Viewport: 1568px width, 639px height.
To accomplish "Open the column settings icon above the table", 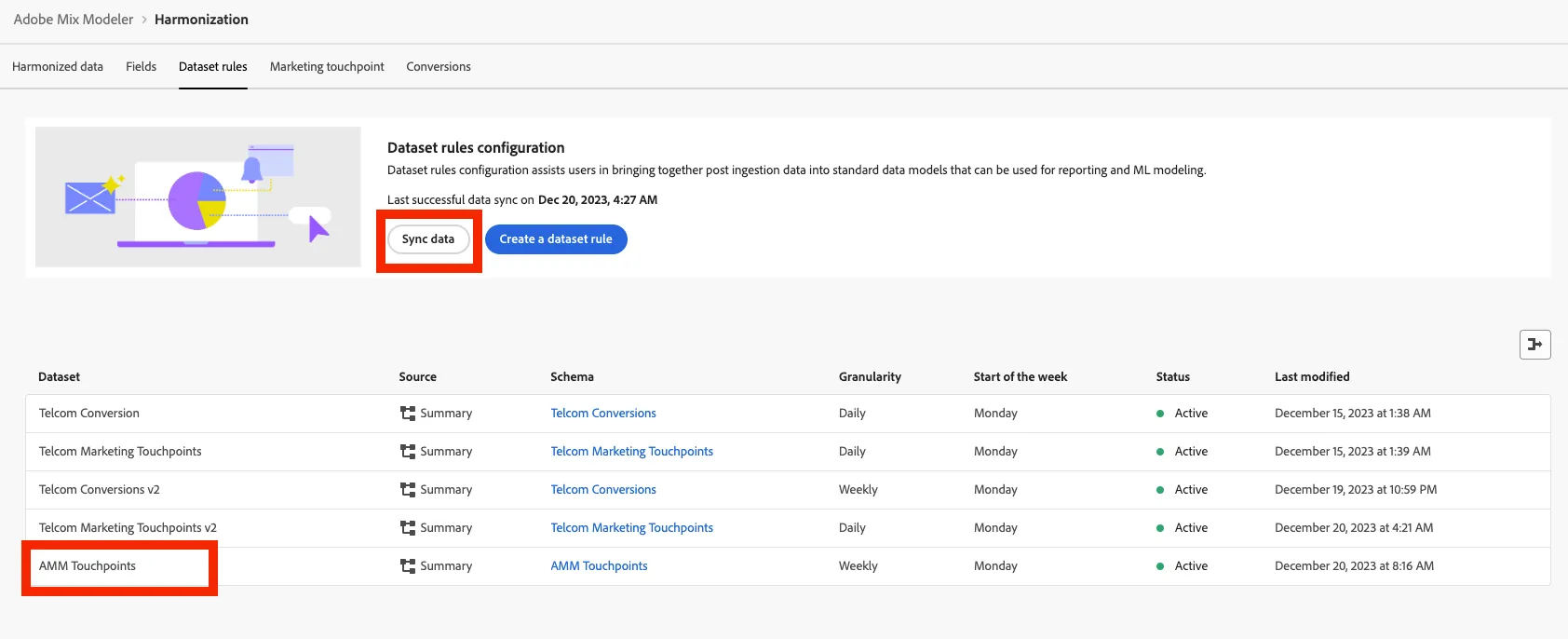I will point(1534,345).
